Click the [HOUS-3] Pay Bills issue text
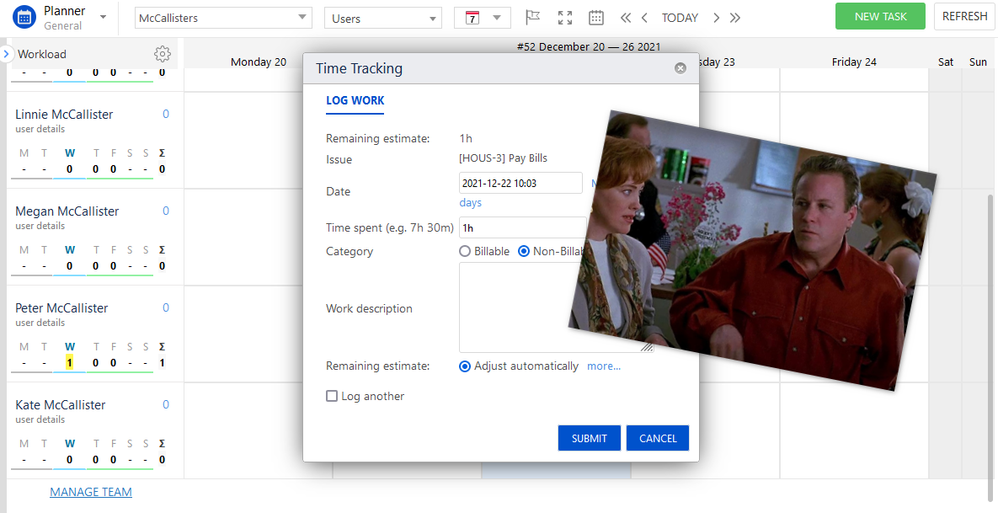This screenshot has width=998, height=513. 503,158
